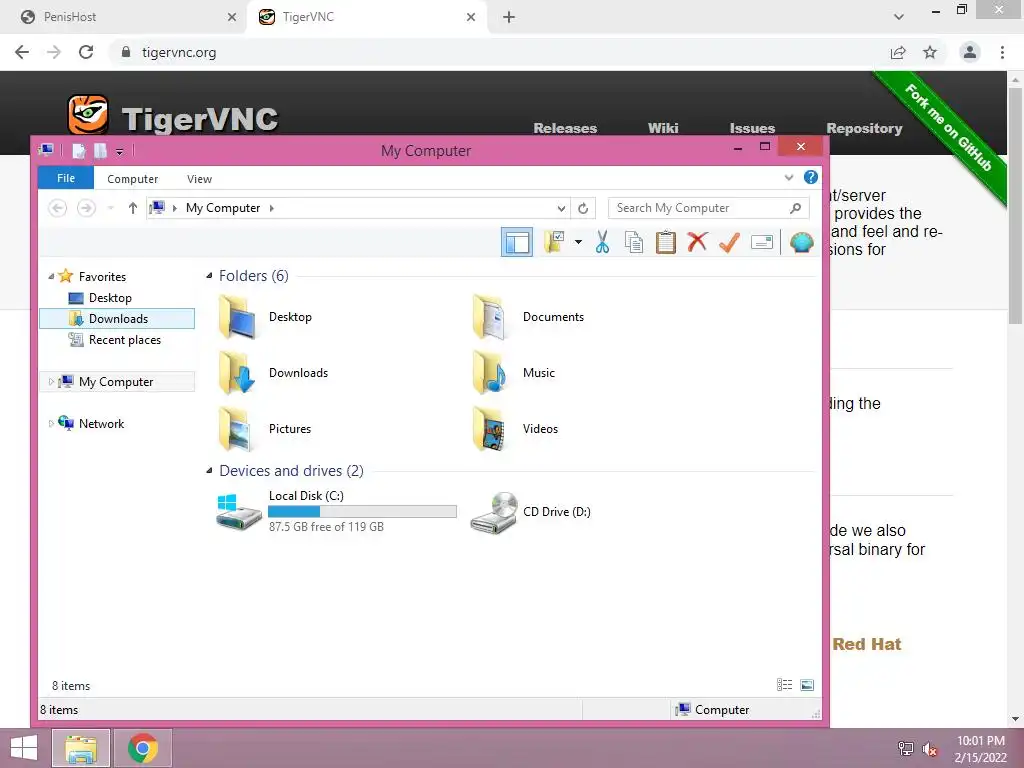Open Explorer help question mark icon
The height and width of the screenshot is (768, 1024).
pyautogui.click(x=810, y=177)
